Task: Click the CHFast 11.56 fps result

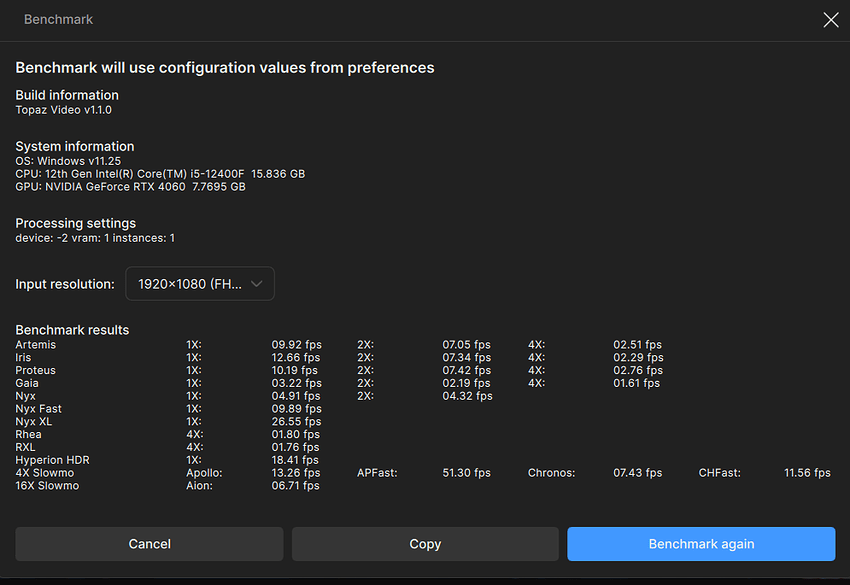Action: click(x=807, y=473)
